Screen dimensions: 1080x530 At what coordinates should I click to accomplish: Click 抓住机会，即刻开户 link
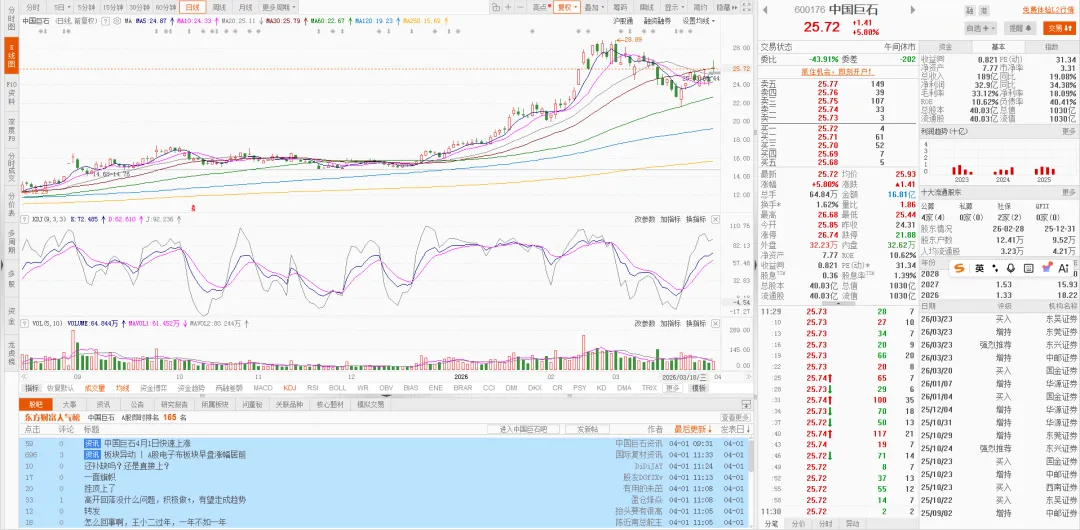pyautogui.click(x=836, y=72)
